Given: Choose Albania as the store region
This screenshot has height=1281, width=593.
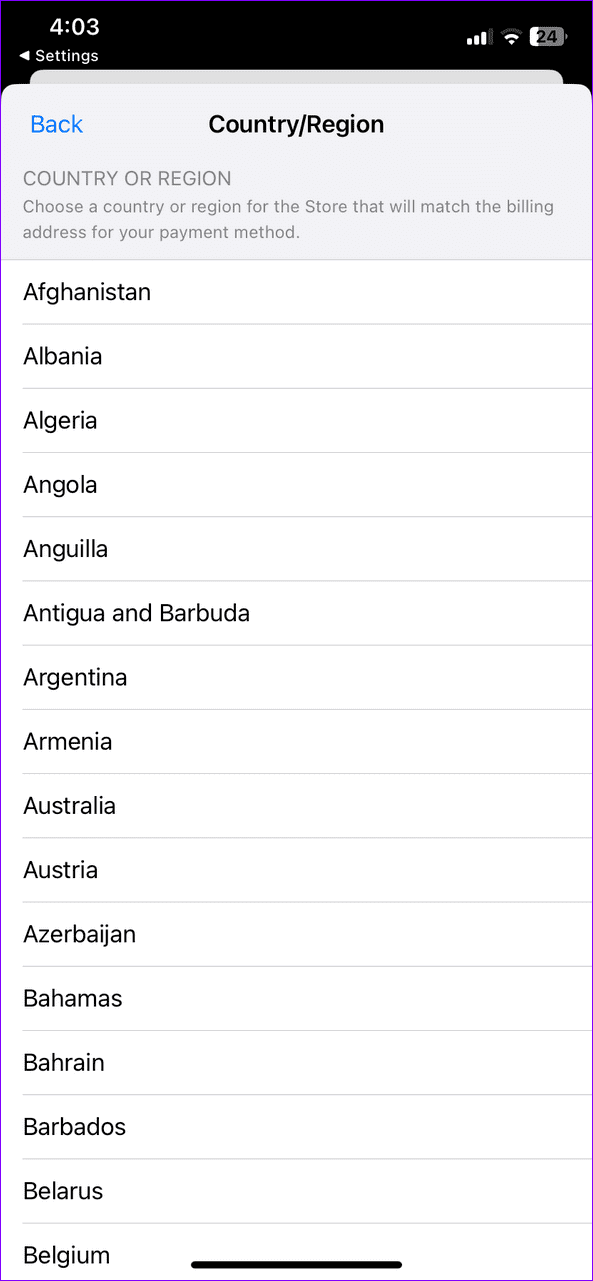Looking at the screenshot, I should (x=62, y=356).
